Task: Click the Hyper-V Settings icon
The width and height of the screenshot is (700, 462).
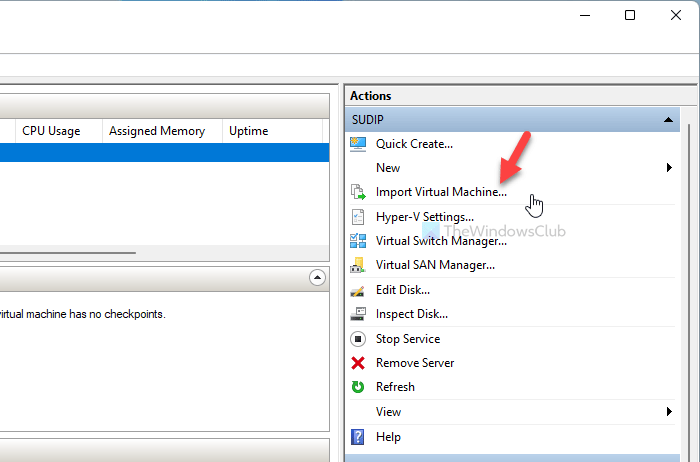Action: coord(359,216)
